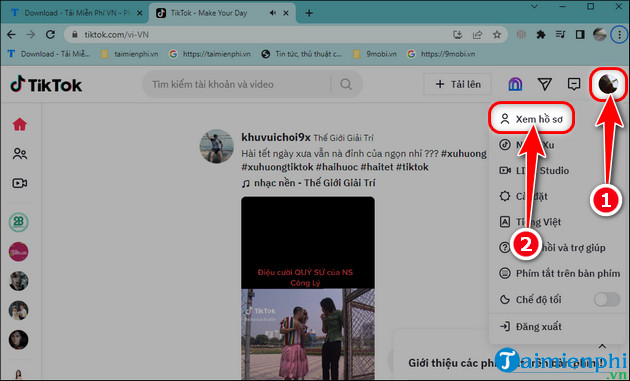This screenshot has height=381, width=630.
Task: Open a new browser tab
Action: click(309, 13)
